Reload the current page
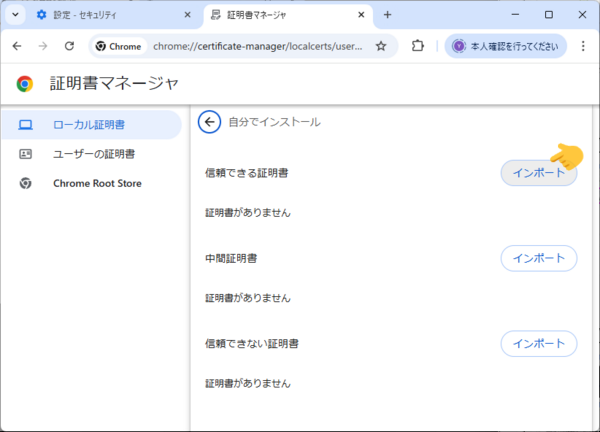 coord(69,46)
